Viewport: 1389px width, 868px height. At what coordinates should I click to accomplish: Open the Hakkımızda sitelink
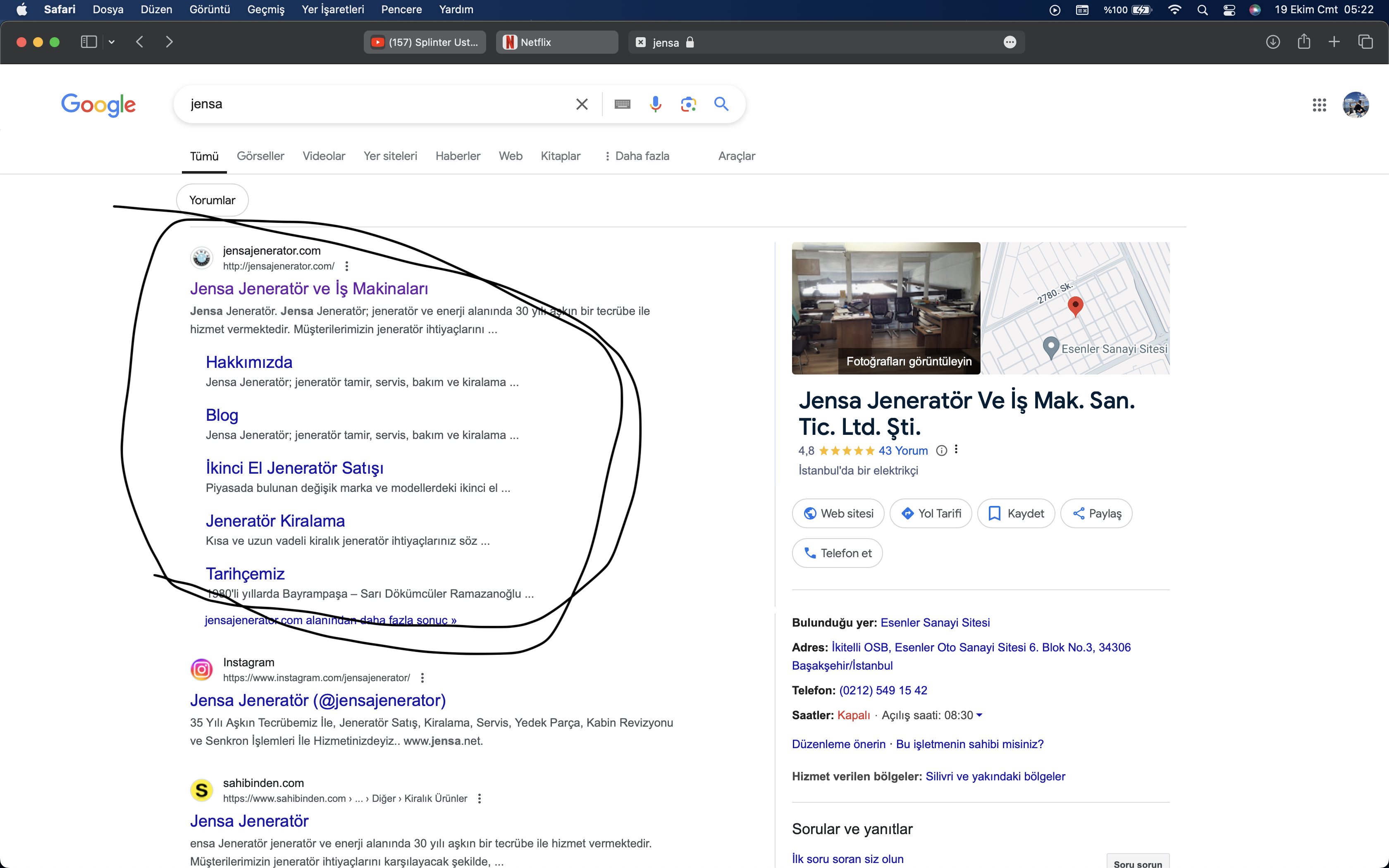[x=249, y=362]
